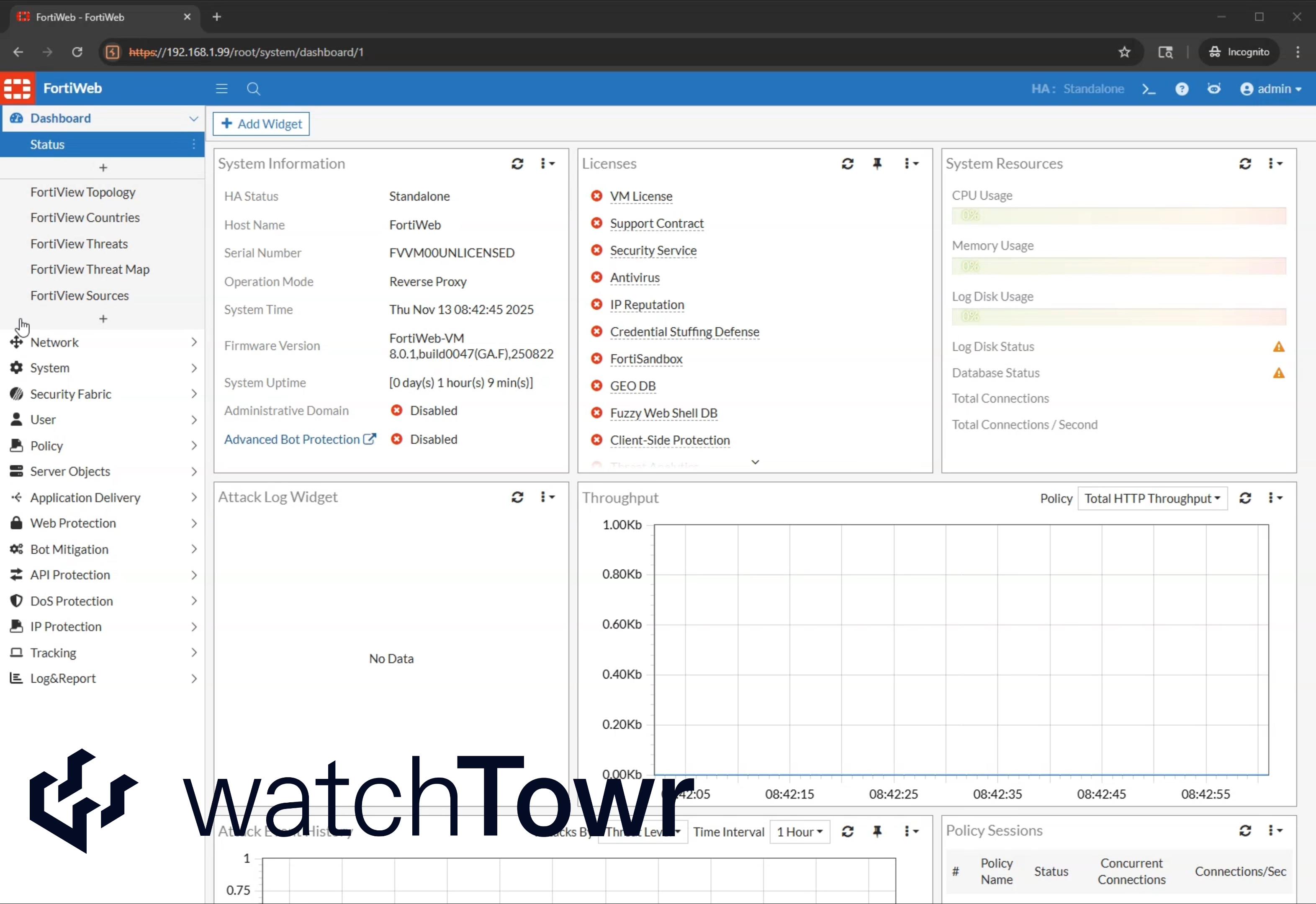Open System Resources widget options menu

pyautogui.click(x=1275, y=164)
